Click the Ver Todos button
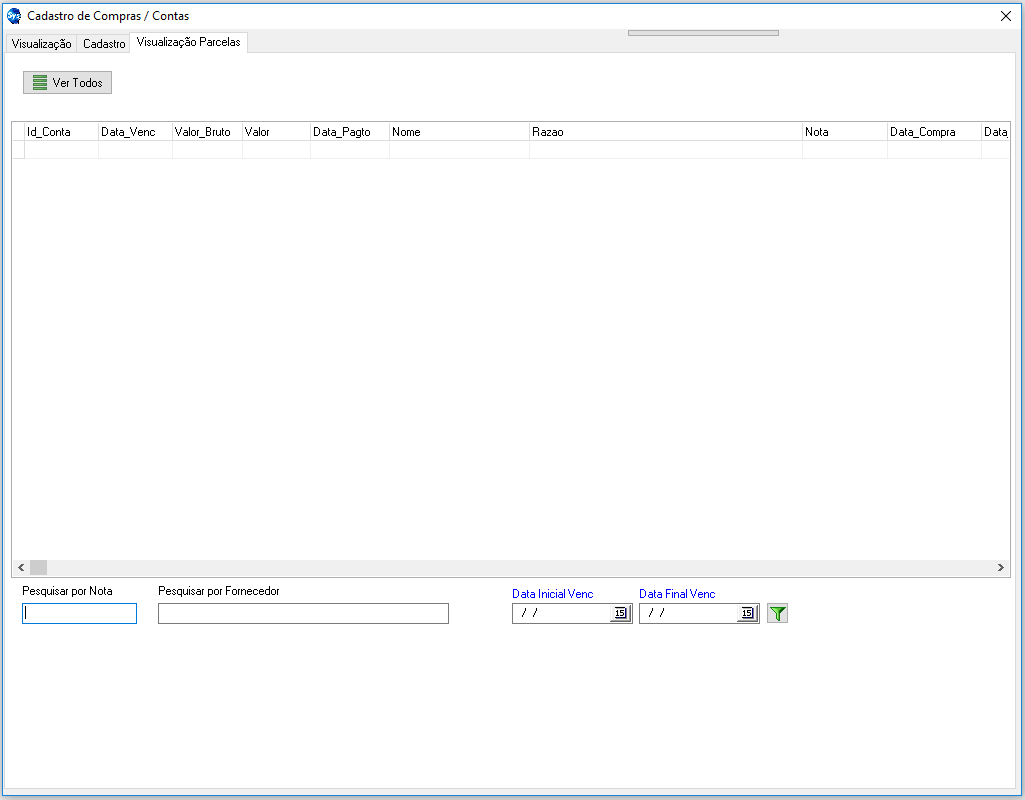 [68, 83]
